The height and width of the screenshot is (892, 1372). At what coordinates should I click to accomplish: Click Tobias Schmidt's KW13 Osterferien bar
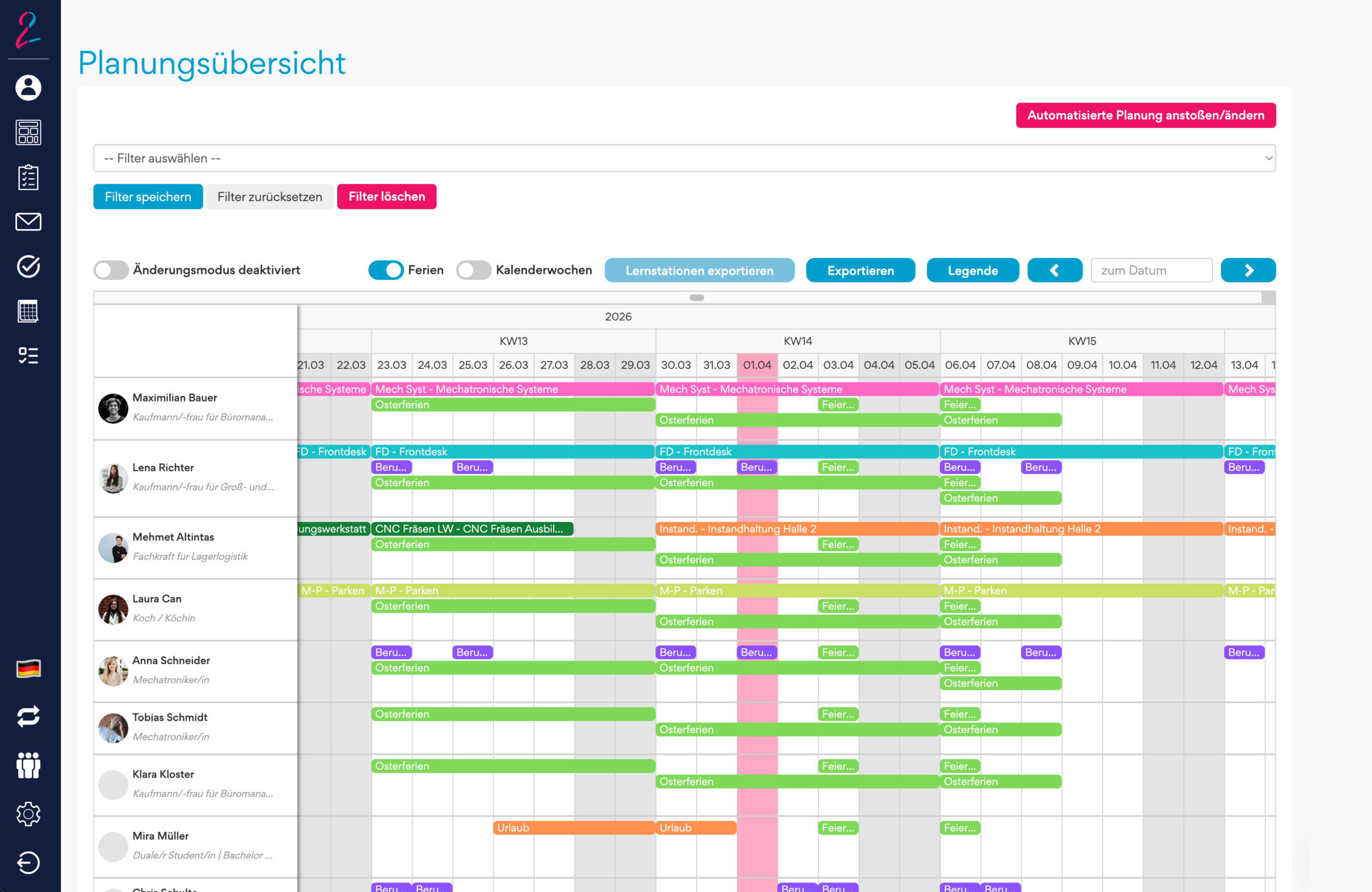tap(513, 714)
